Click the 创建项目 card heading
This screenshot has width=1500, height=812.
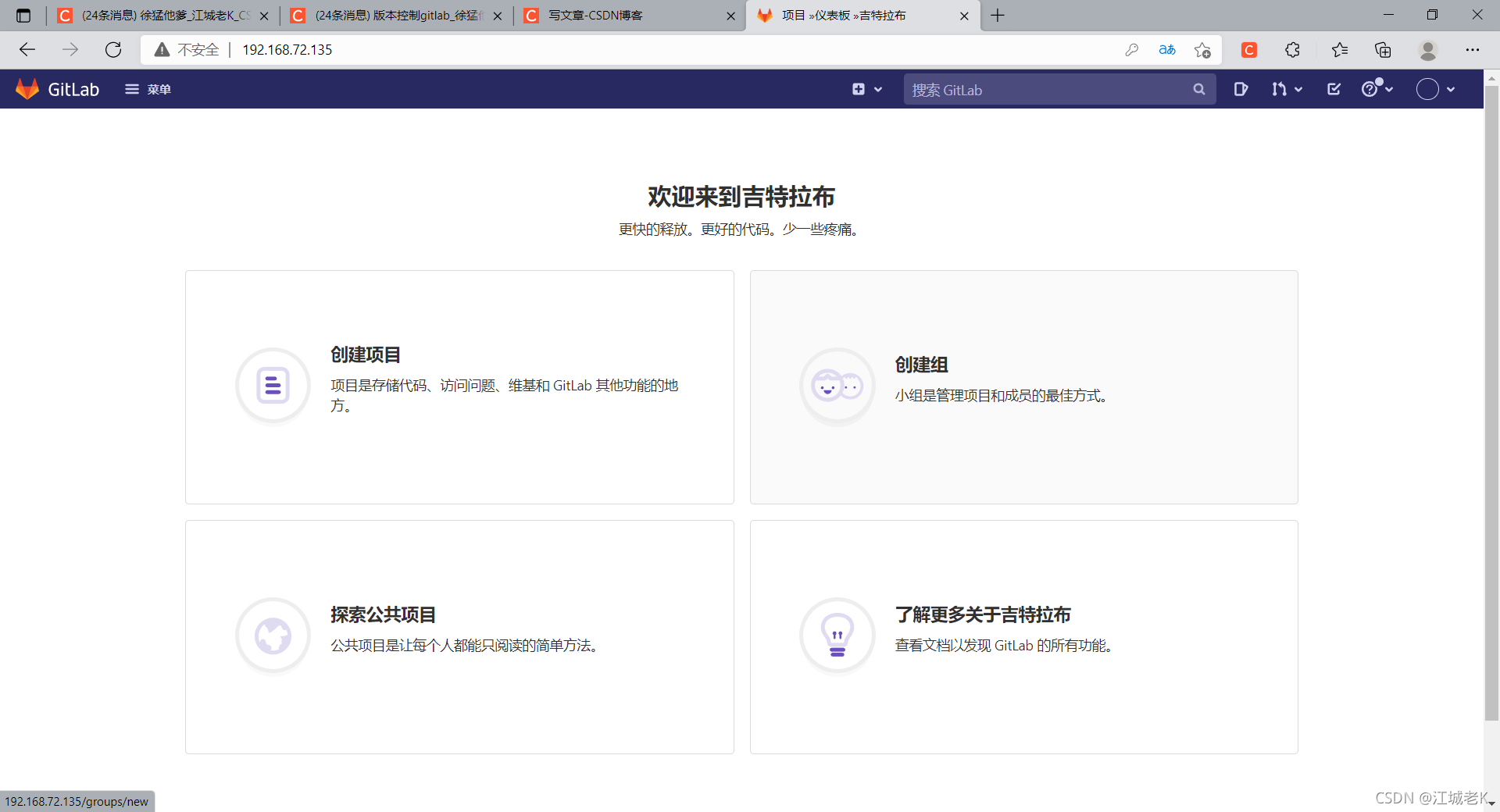[x=366, y=354]
